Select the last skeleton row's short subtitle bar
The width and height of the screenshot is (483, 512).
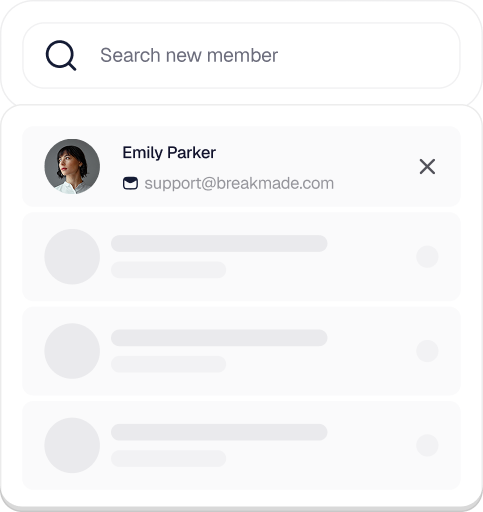[168, 458]
